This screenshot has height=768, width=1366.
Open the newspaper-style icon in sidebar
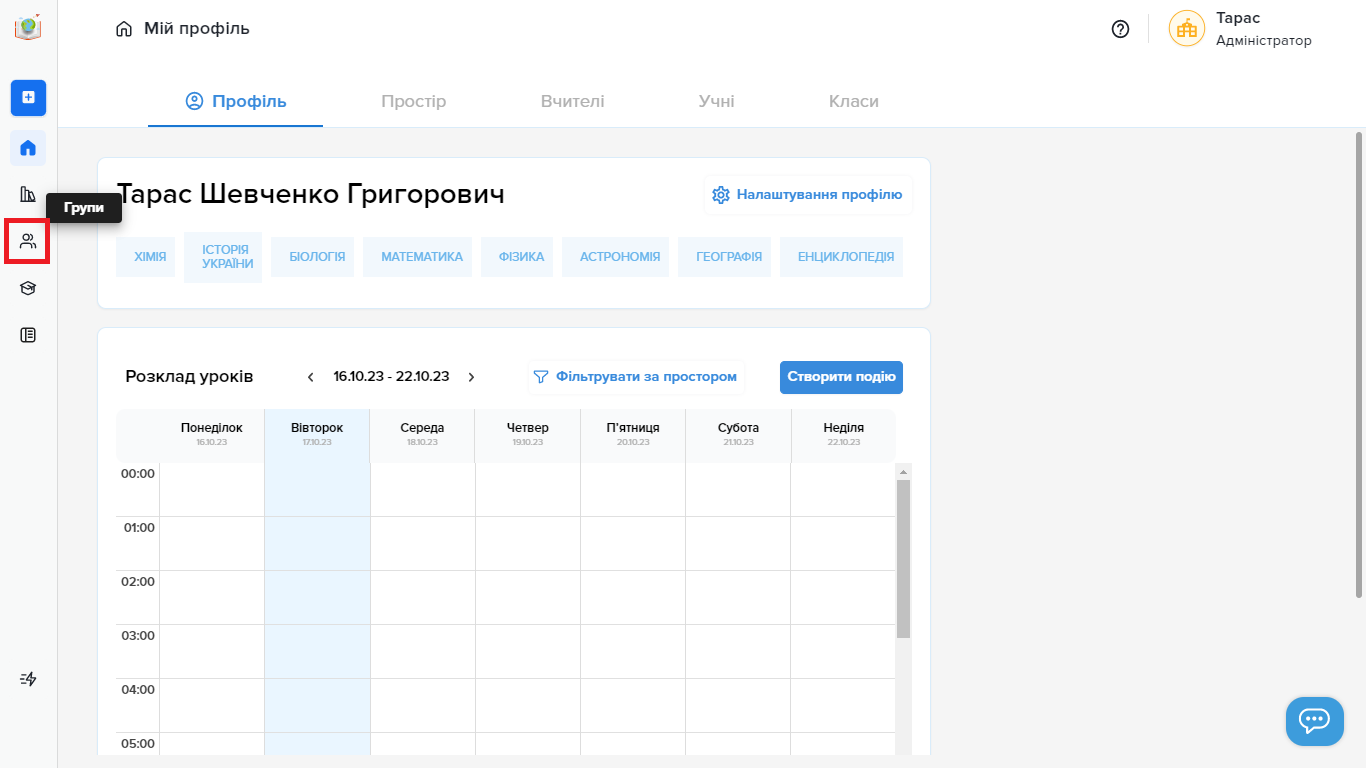pos(28,335)
